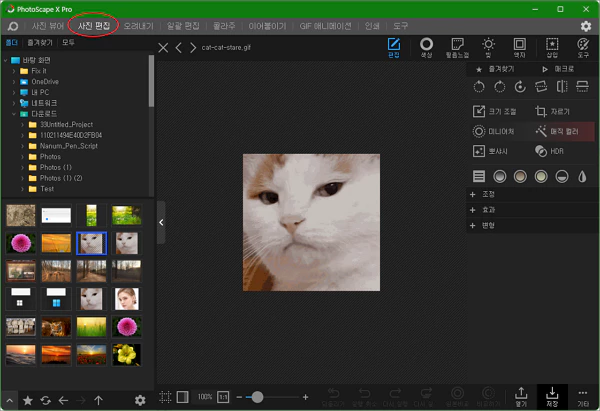Open the settings gear at top right
Viewport: 600px width, 411px height.
tap(586, 26)
